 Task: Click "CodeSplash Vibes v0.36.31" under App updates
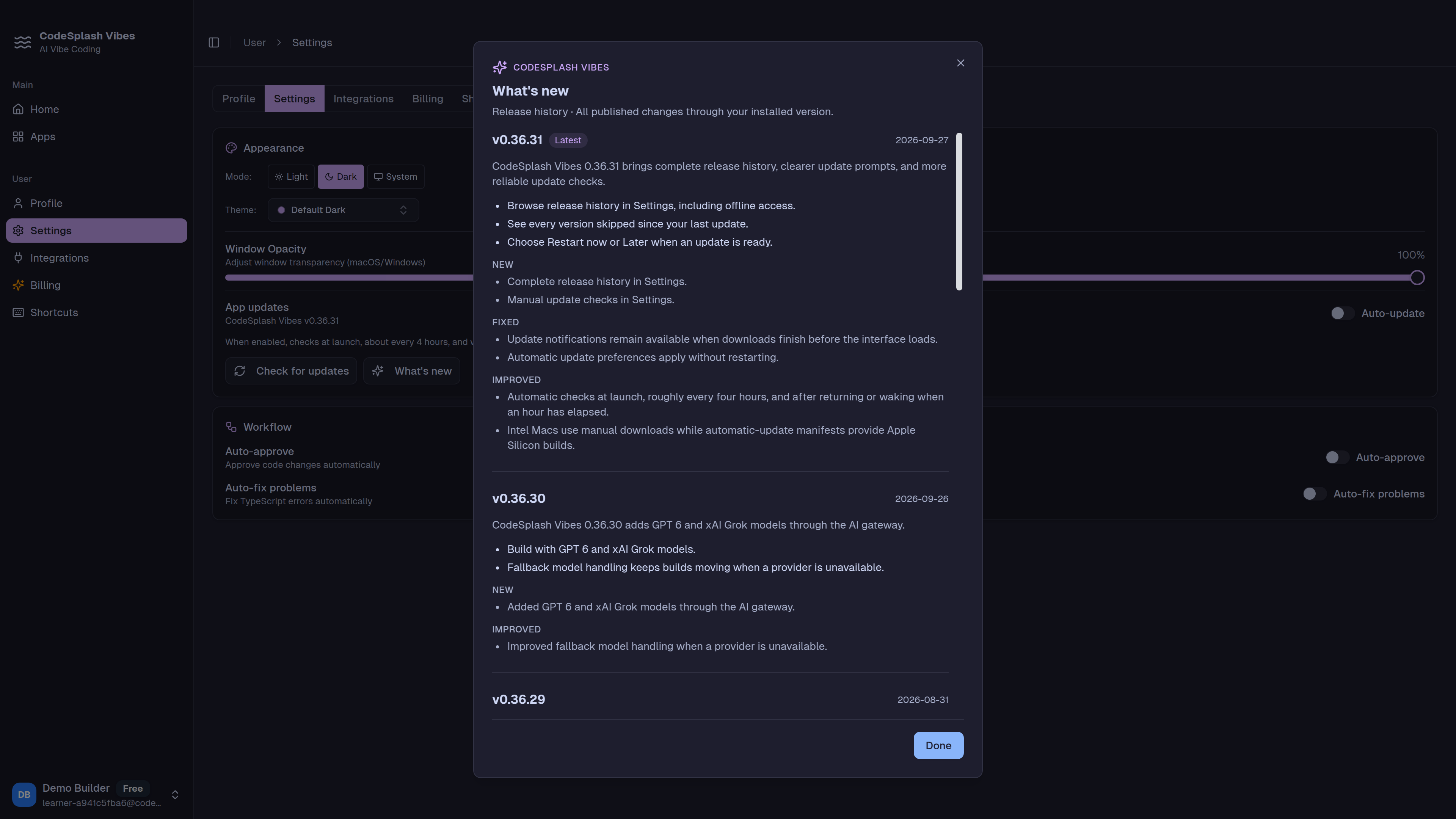pos(282,320)
